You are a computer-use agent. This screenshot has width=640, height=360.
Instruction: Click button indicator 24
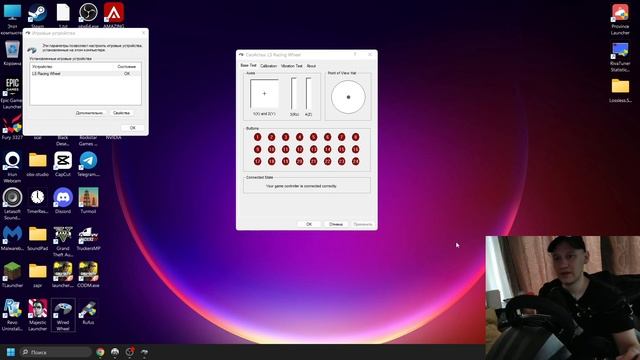coord(356,162)
